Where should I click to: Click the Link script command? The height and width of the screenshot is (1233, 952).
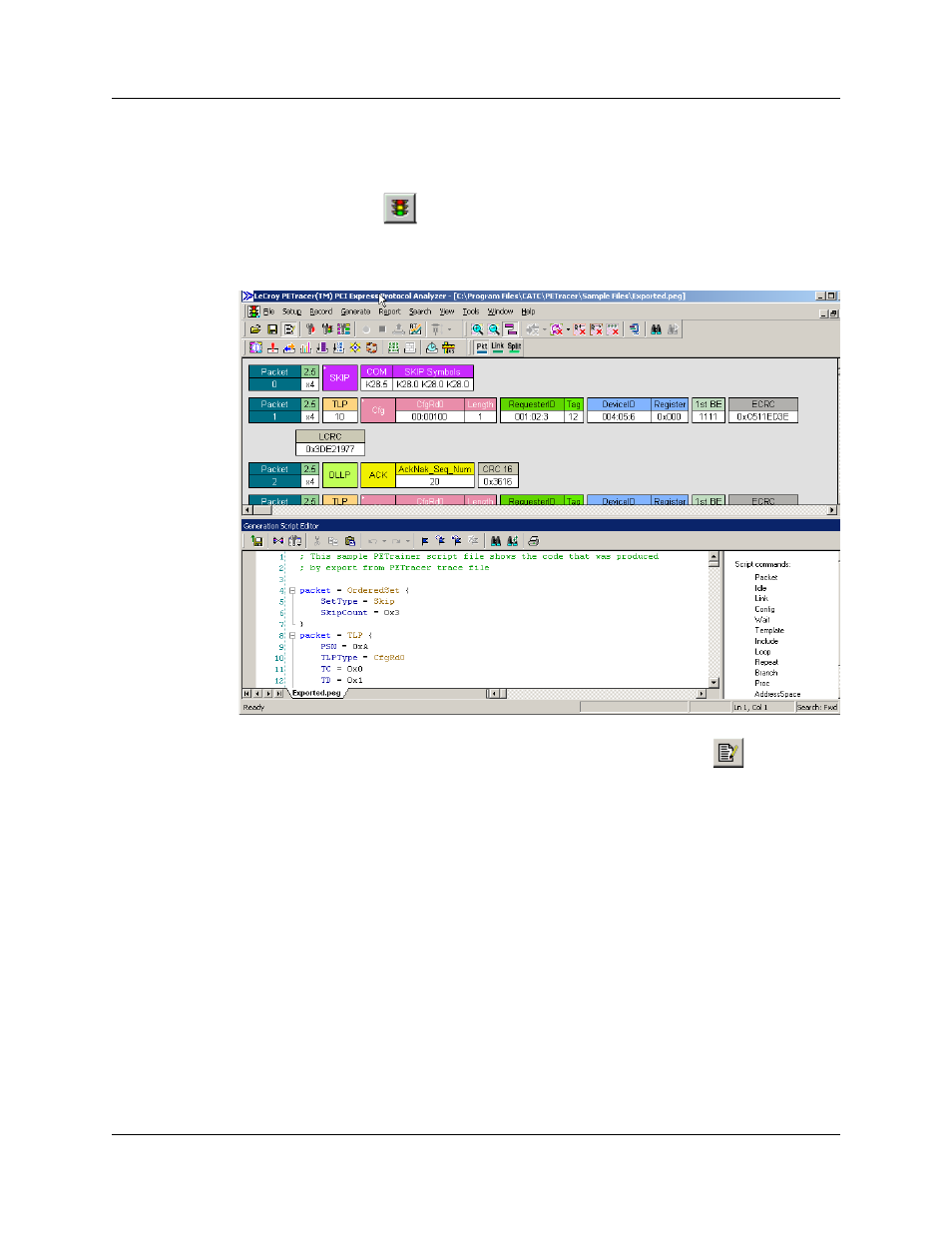click(x=761, y=598)
